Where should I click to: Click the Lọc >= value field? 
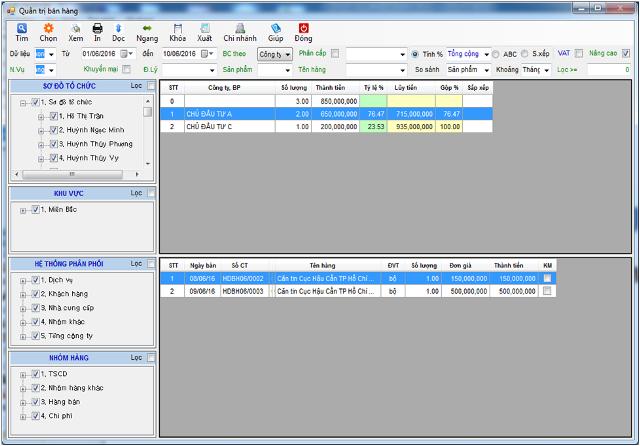pos(609,70)
